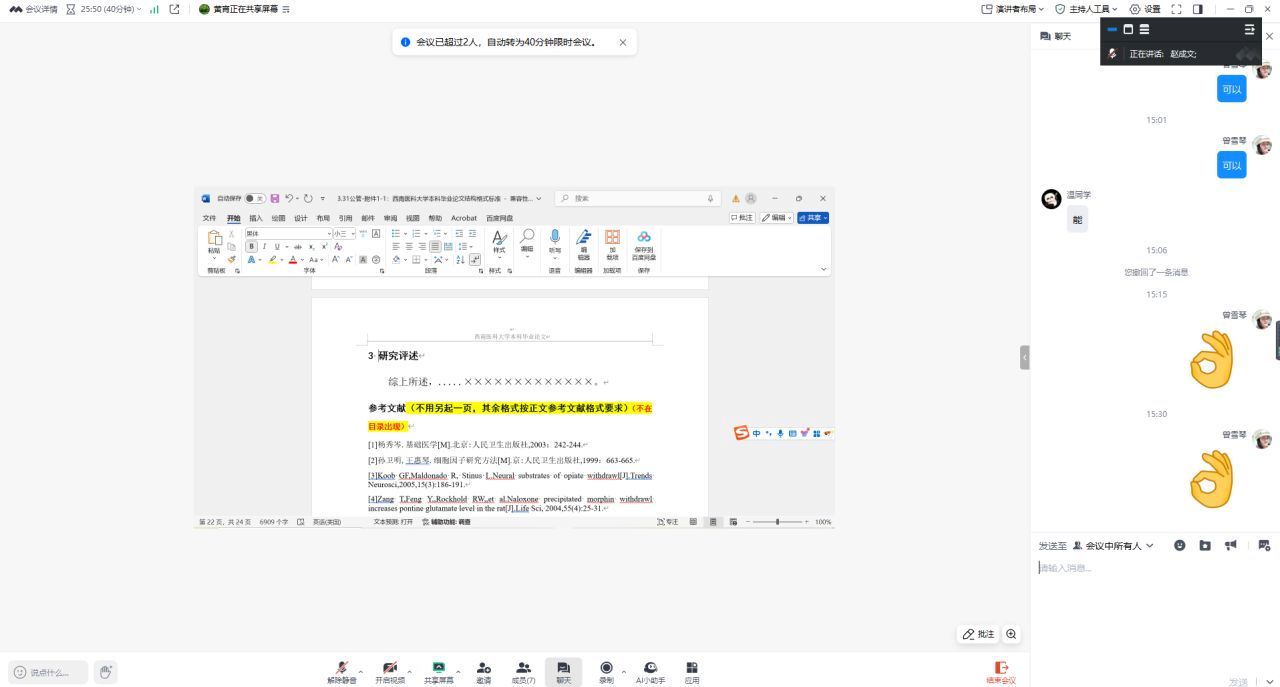This screenshot has width=1280, height=687.
Task: Toggle Underline (U) in Word ribbon
Action: (x=276, y=246)
